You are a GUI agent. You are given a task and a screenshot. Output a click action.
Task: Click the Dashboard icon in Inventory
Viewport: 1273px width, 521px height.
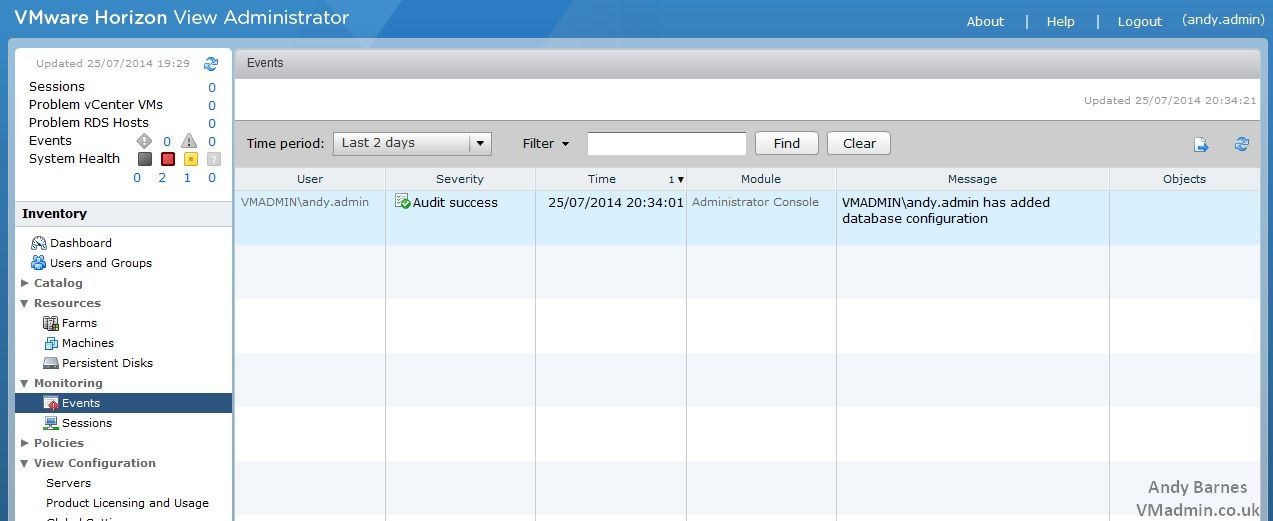point(39,243)
